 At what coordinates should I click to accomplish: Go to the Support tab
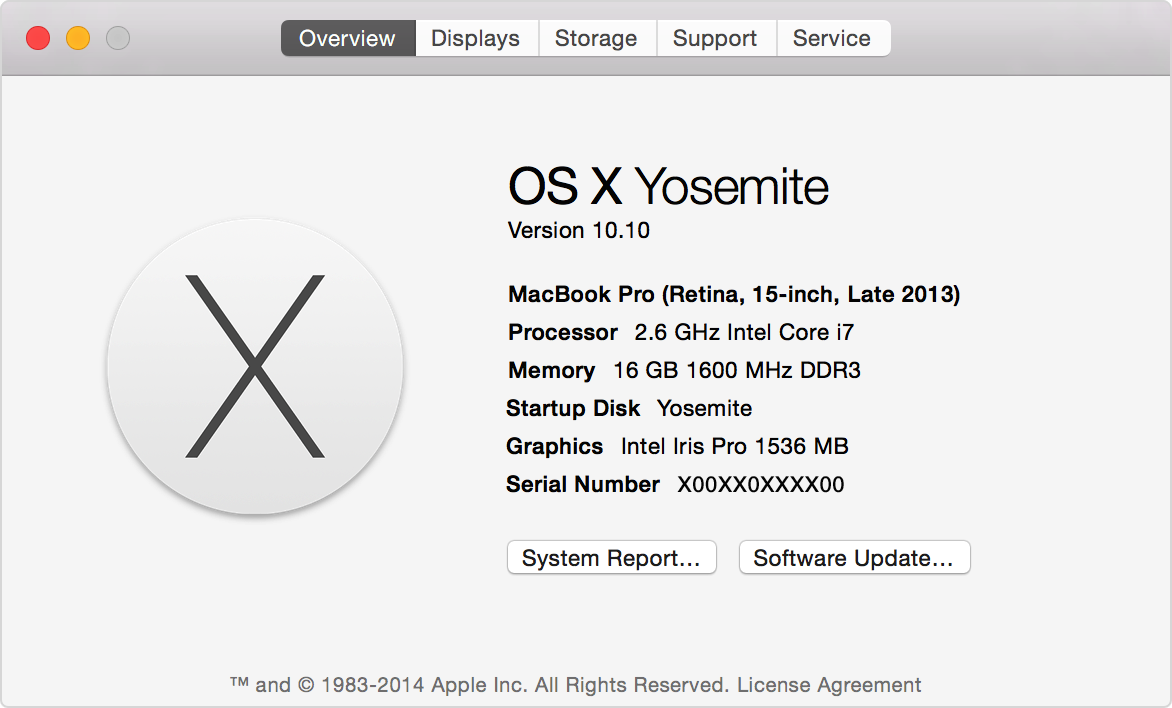tap(715, 39)
